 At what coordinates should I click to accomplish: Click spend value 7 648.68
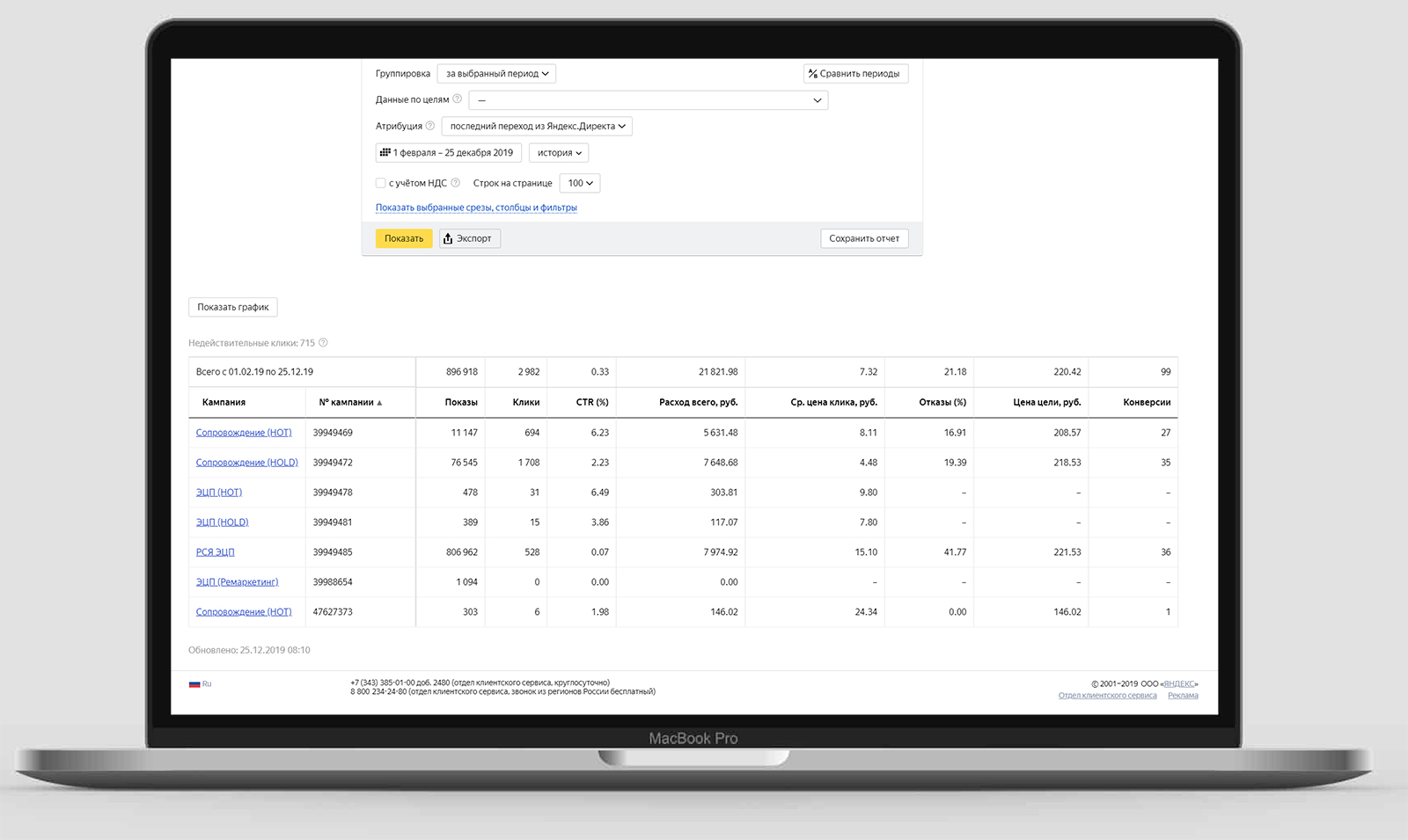point(721,463)
